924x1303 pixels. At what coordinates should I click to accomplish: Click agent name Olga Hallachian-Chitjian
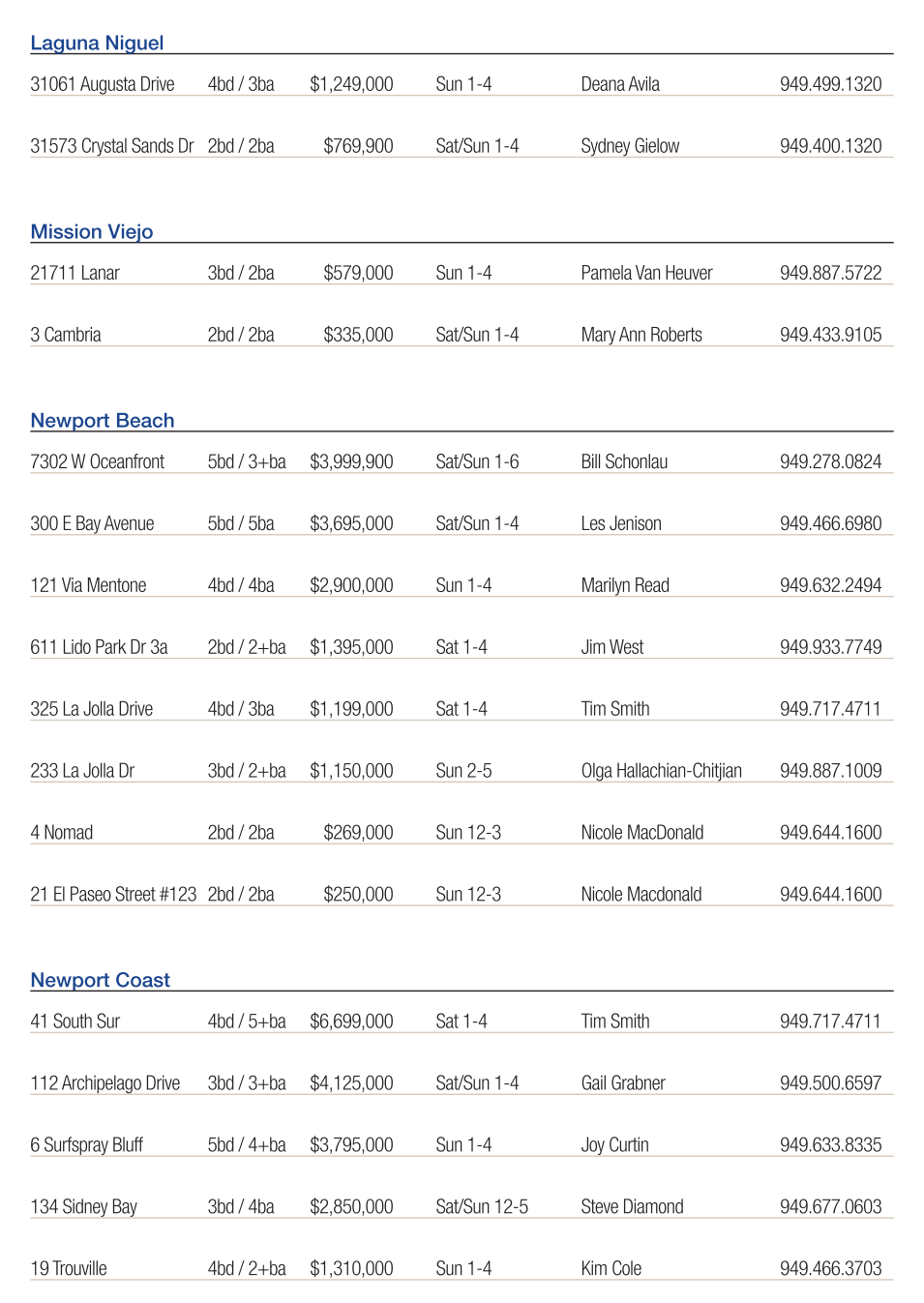tap(661, 771)
